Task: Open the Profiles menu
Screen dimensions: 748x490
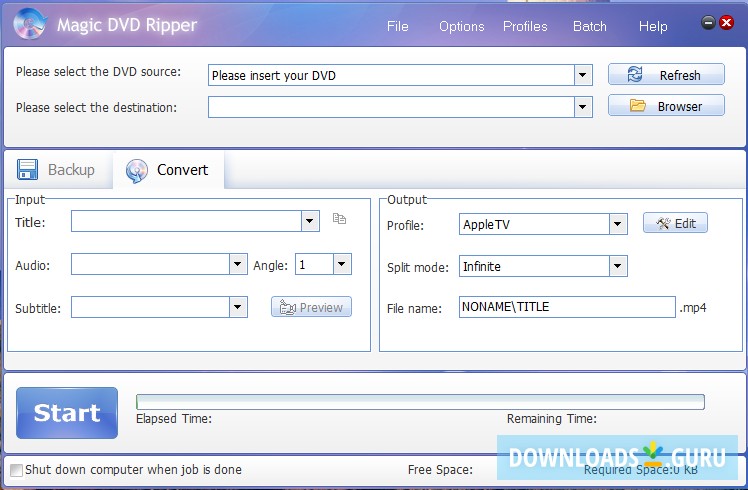Action: (525, 26)
